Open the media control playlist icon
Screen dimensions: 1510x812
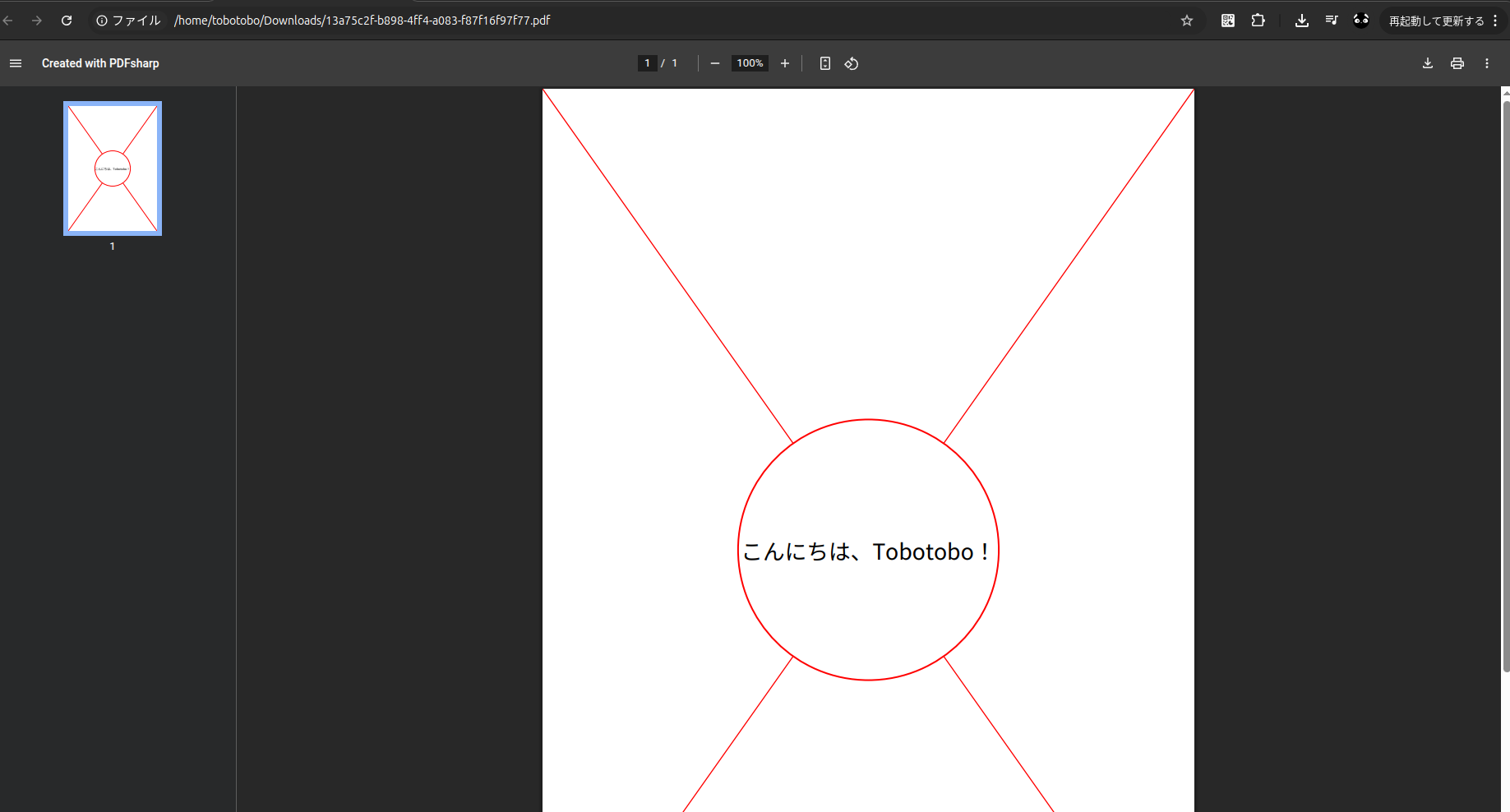[x=1332, y=21]
